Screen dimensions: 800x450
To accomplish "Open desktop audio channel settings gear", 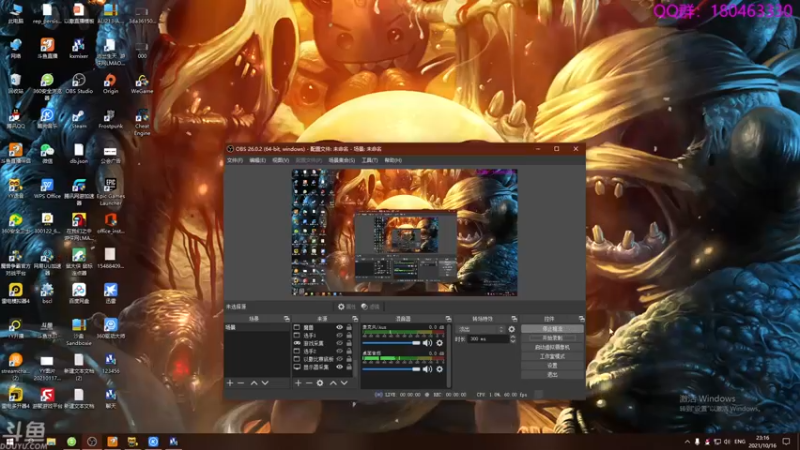I will [x=439, y=369].
